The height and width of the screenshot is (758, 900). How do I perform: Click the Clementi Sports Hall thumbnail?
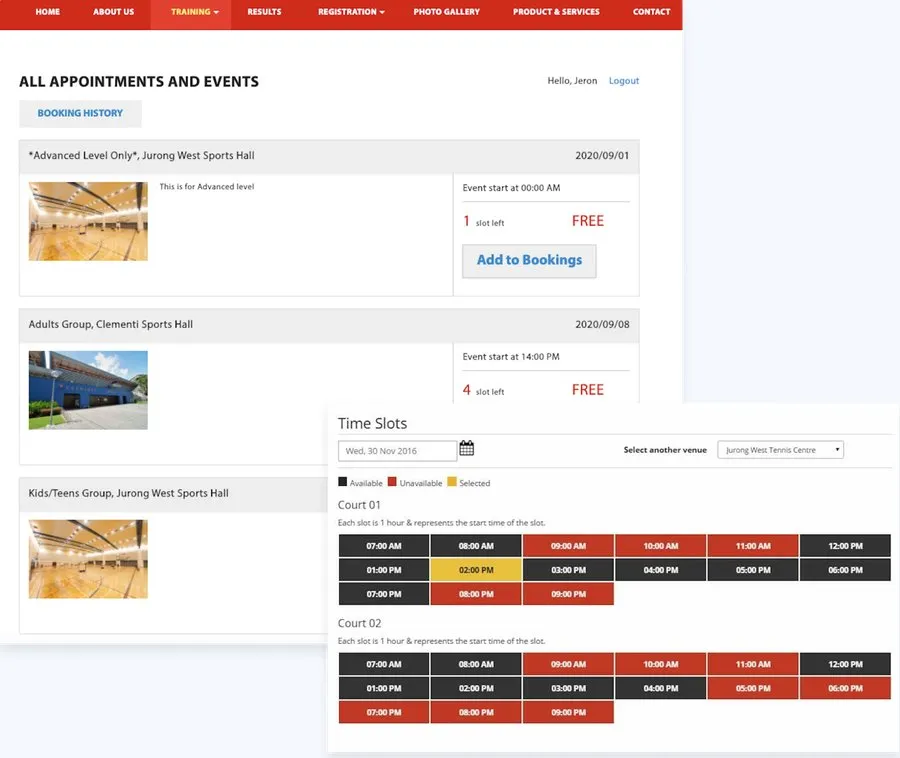coord(88,390)
